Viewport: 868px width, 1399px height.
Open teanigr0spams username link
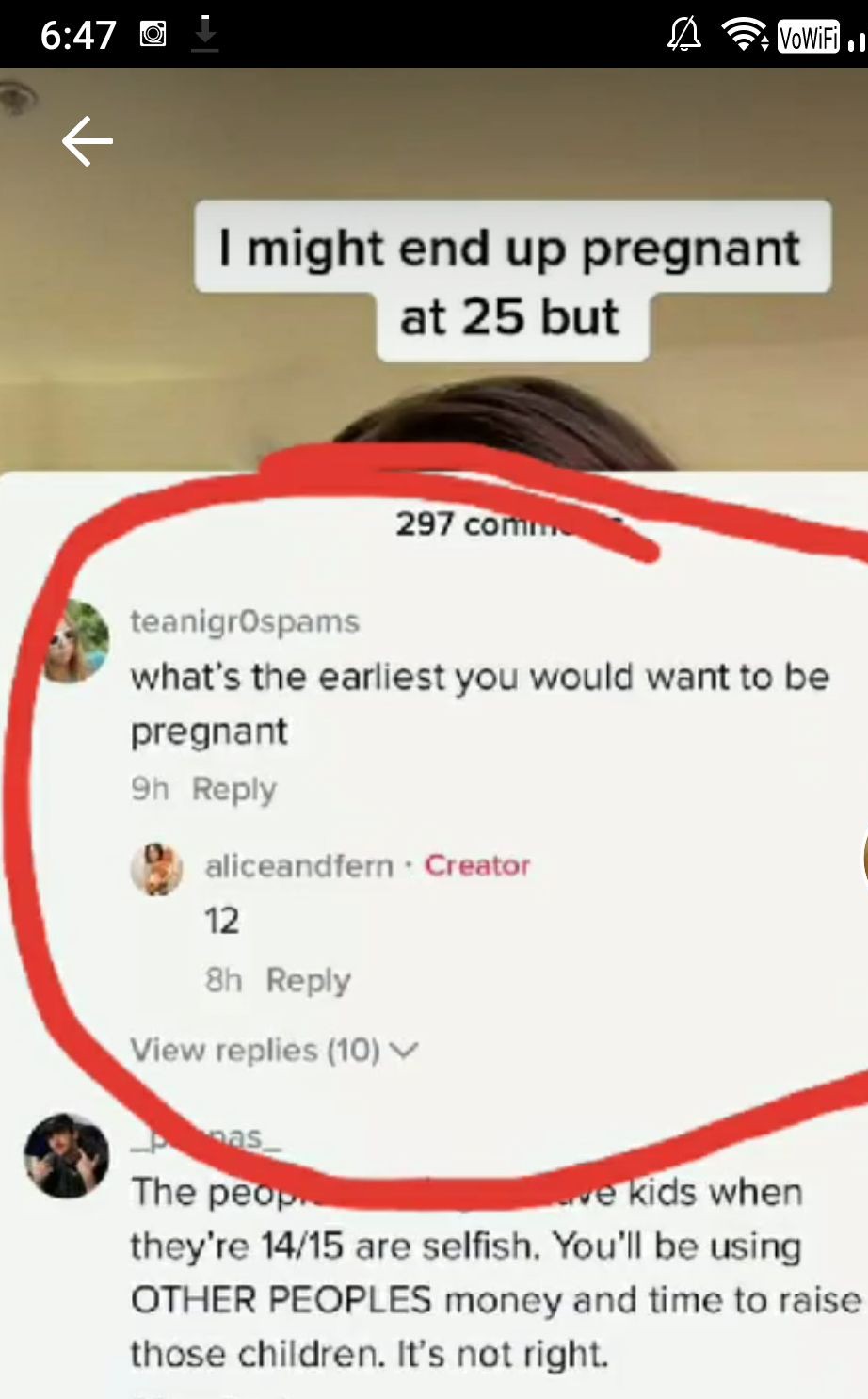(245, 621)
